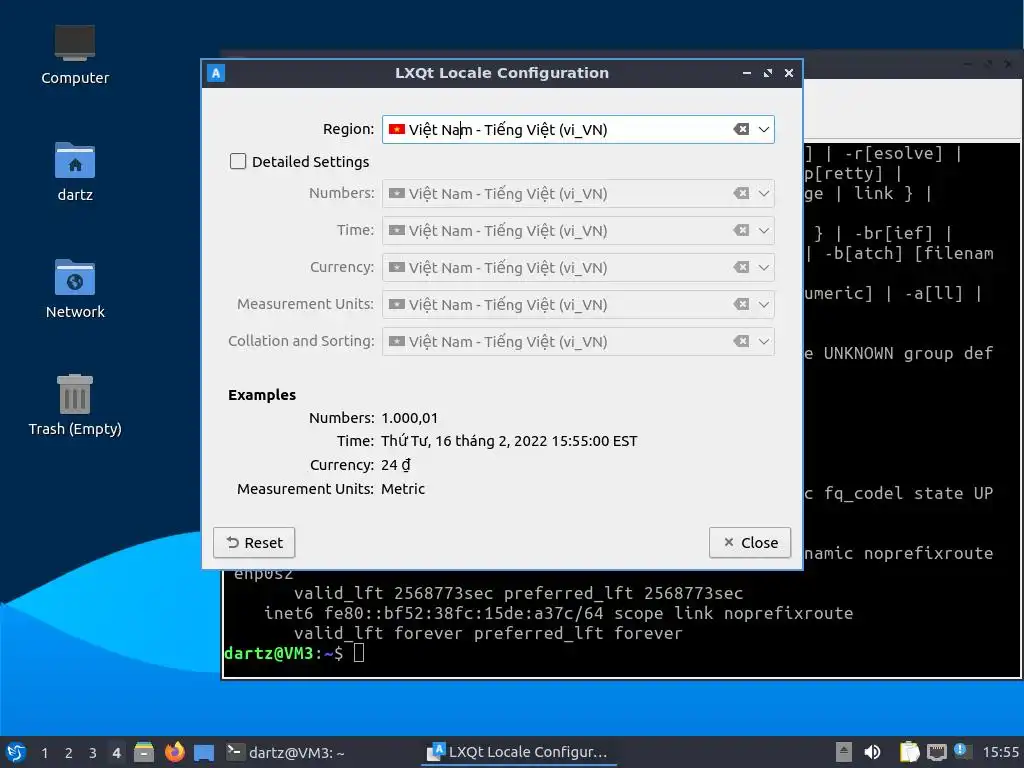
Task: Expand the Region dropdown arrow
Action: 763,129
